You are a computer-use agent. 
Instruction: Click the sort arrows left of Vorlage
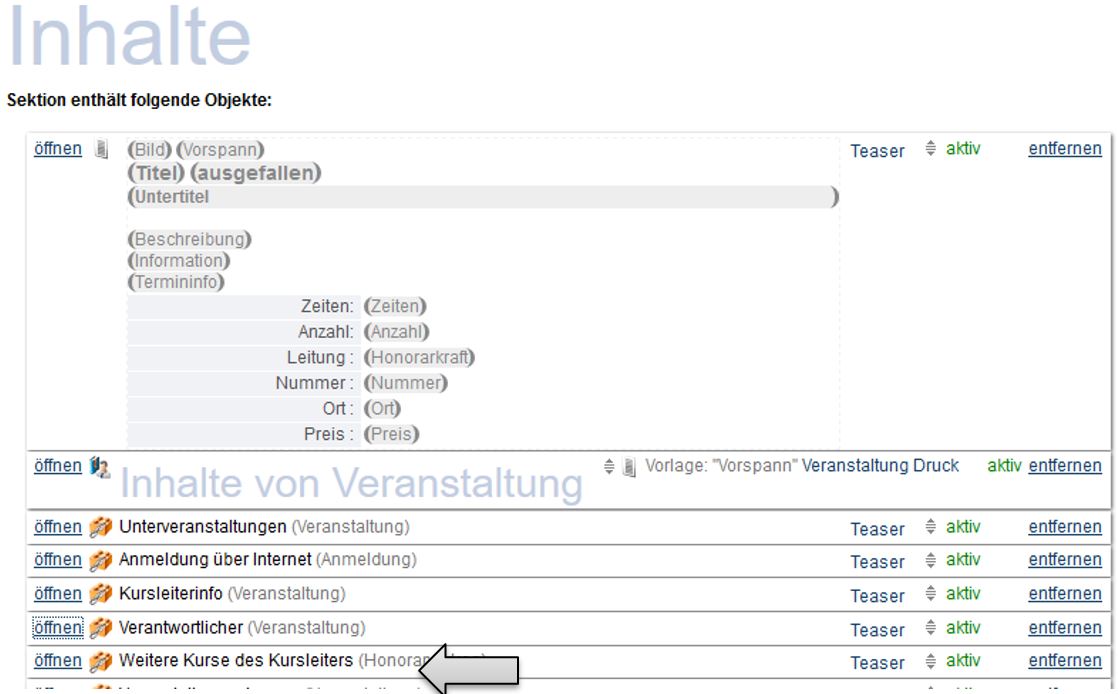tap(608, 466)
